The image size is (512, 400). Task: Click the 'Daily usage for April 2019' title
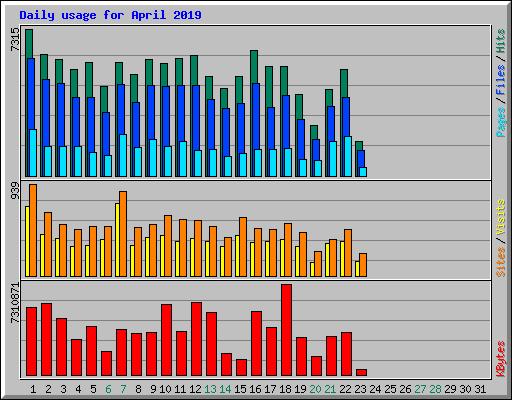click(110, 15)
